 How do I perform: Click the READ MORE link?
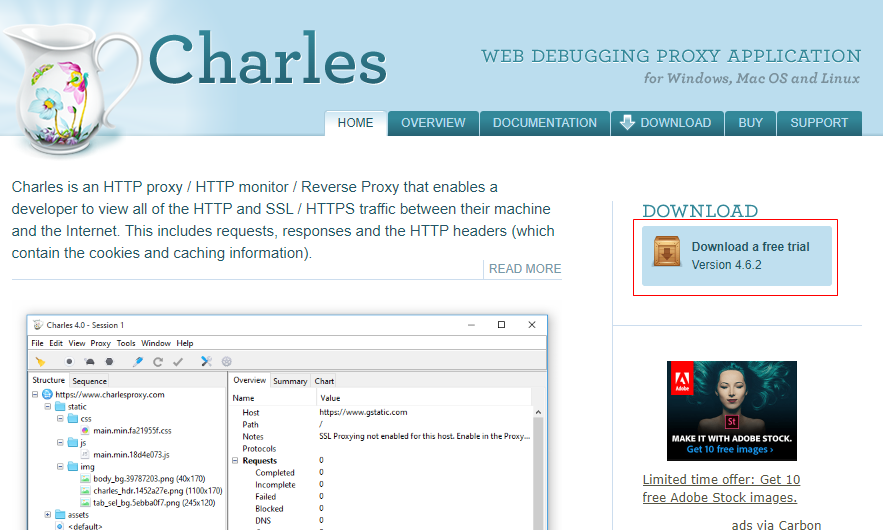click(x=524, y=269)
